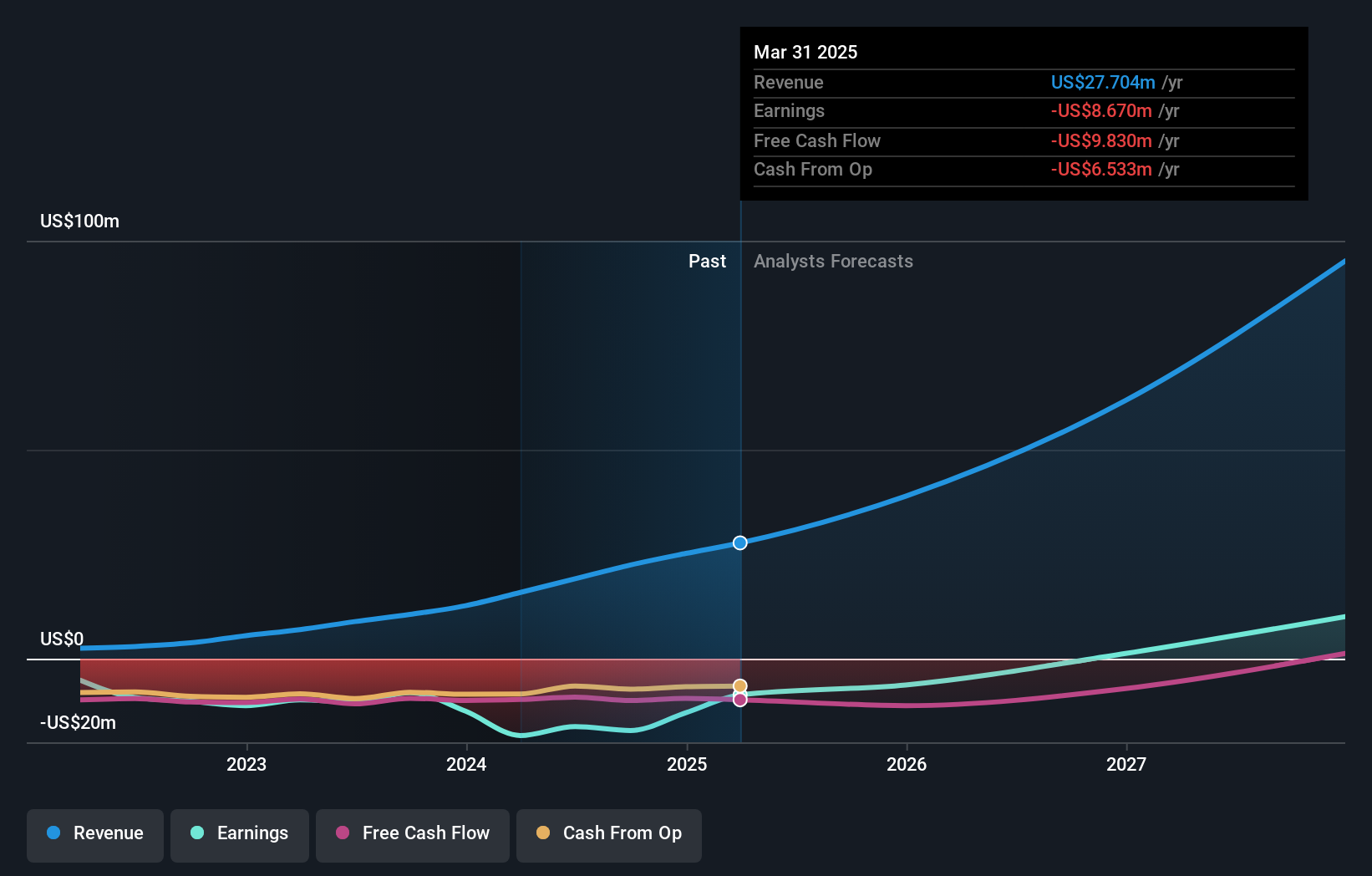
Task: Click the US$100m y-axis label
Action: click(80, 222)
